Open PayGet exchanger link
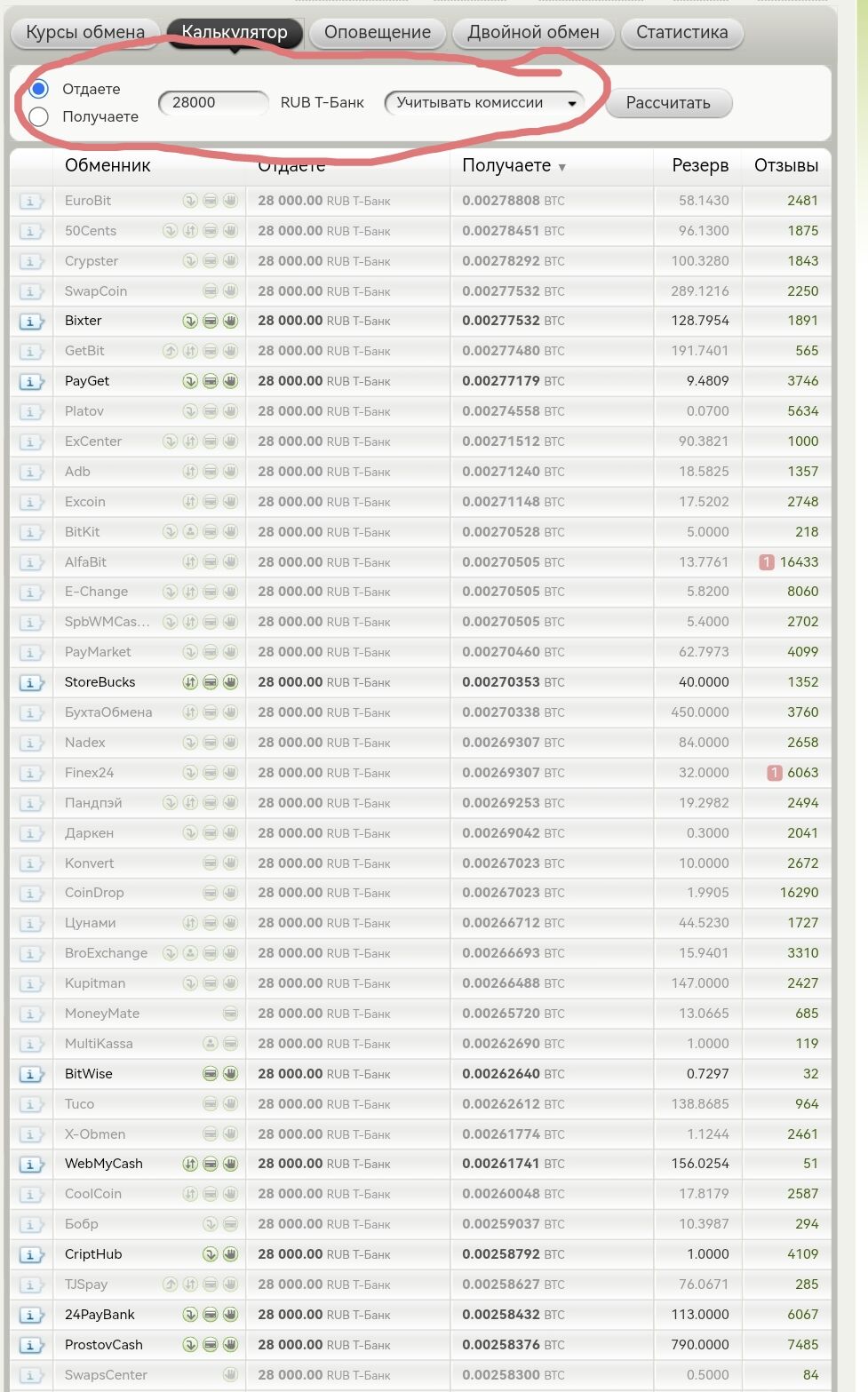Image resolution: width=868 pixels, height=1392 pixels. tap(87, 381)
